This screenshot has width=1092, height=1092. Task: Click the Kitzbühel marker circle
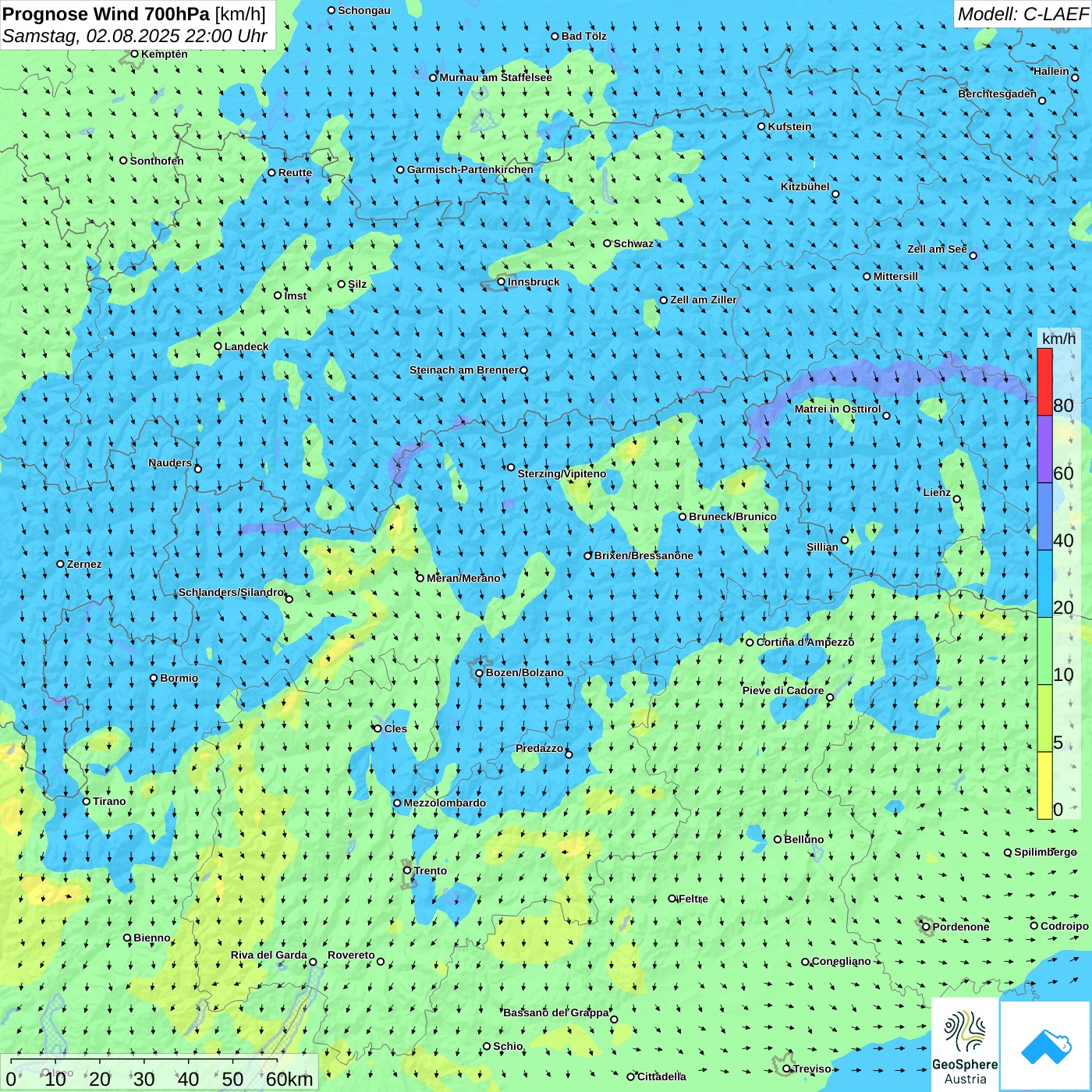pos(835,194)
